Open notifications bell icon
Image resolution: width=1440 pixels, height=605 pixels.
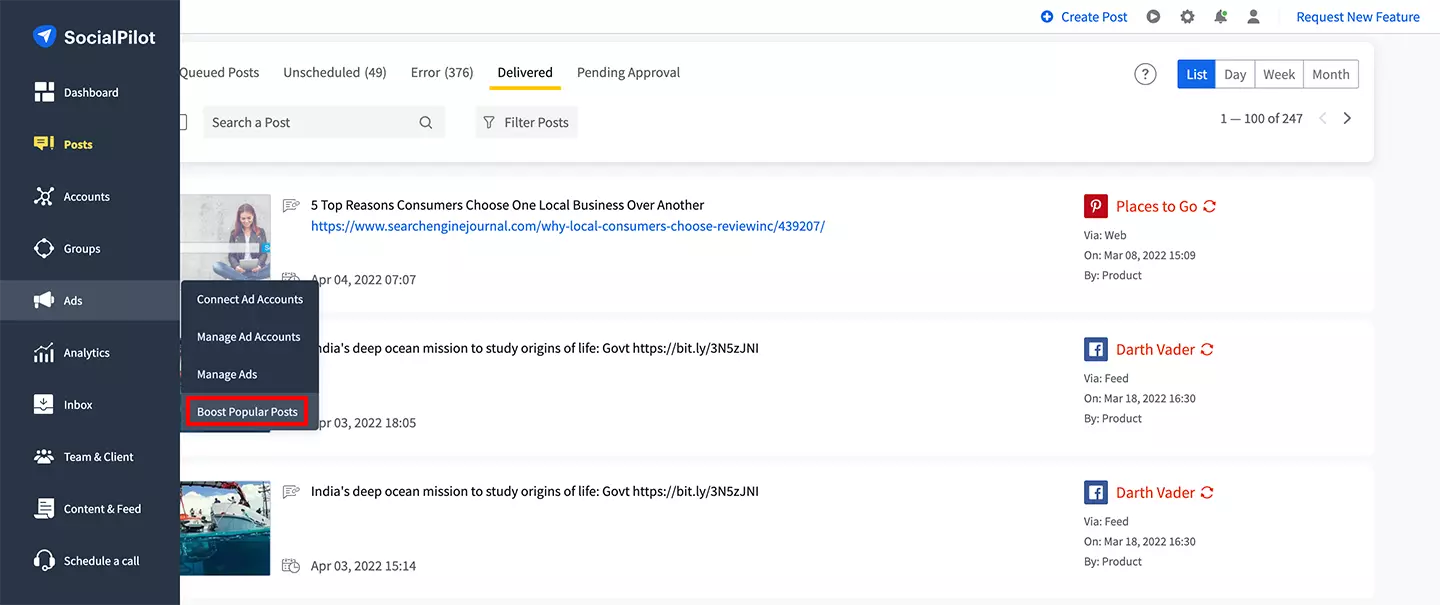[1221, 17]
